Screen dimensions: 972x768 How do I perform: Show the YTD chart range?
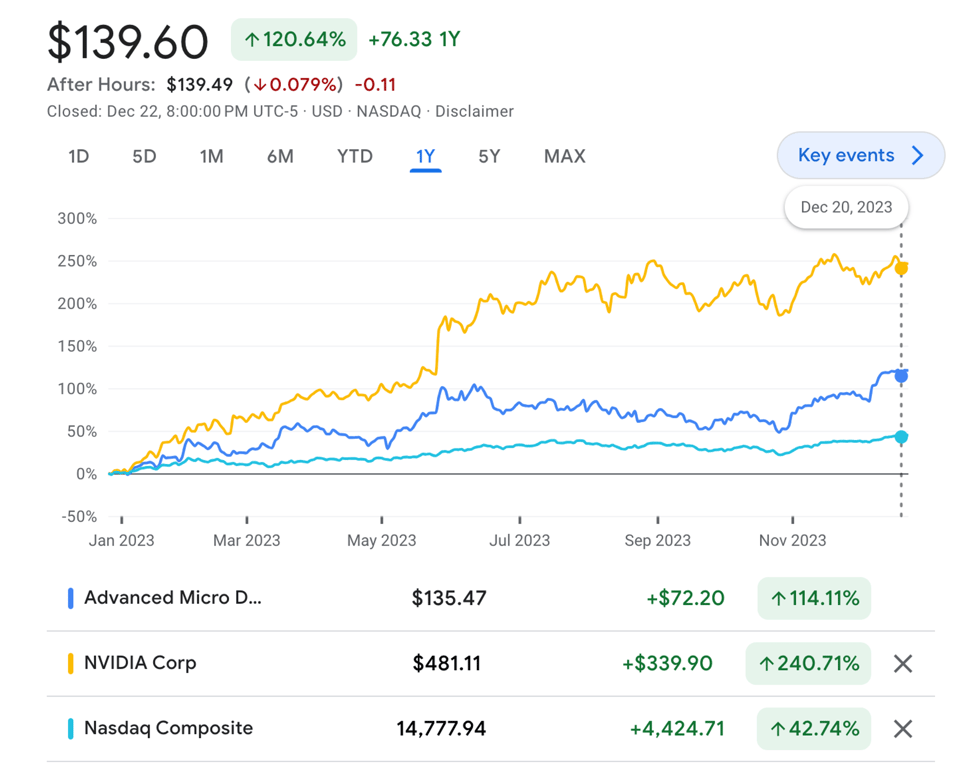click(354, 156)
